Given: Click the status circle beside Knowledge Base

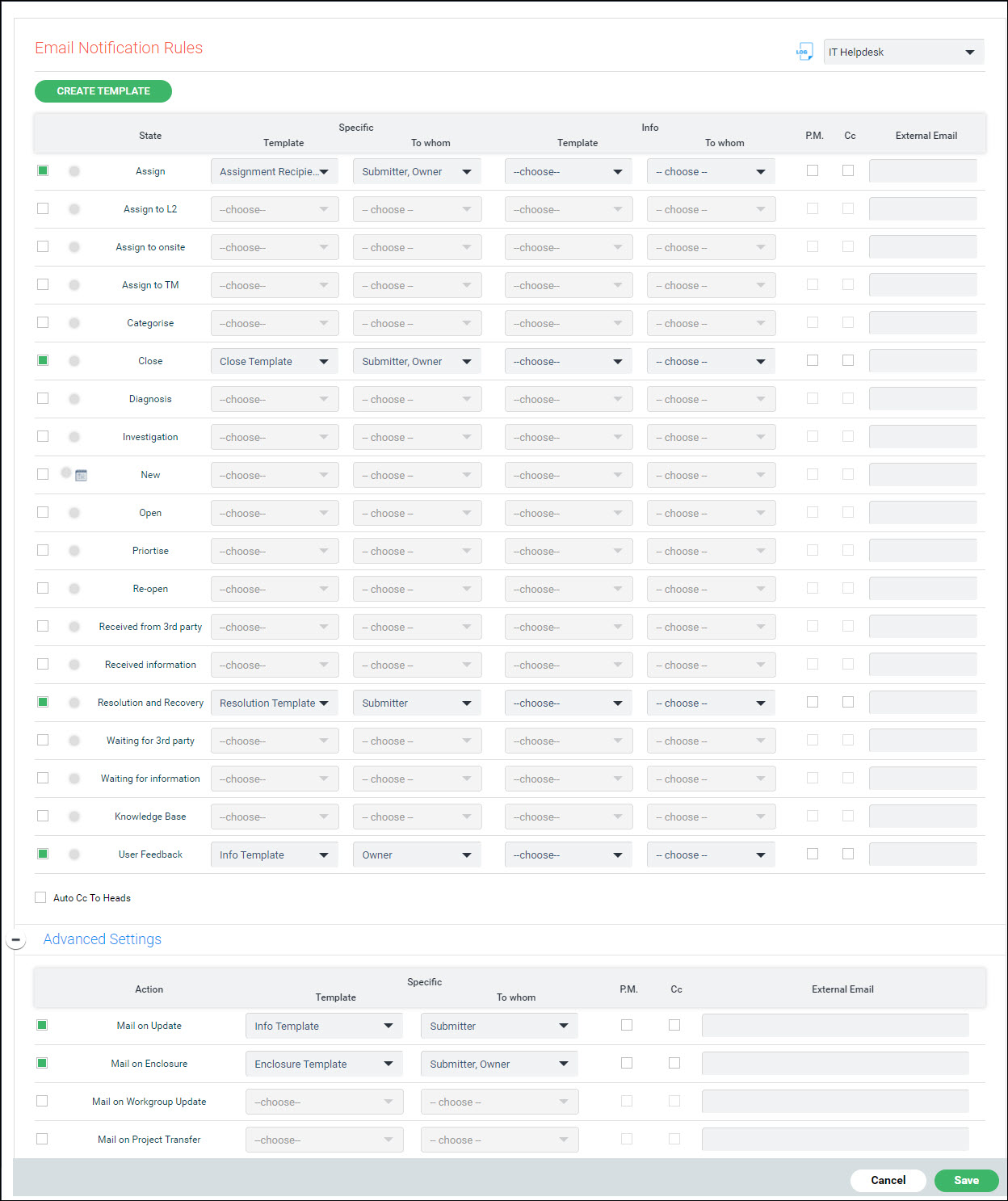Looking at the screenshot, I should 74,817.
